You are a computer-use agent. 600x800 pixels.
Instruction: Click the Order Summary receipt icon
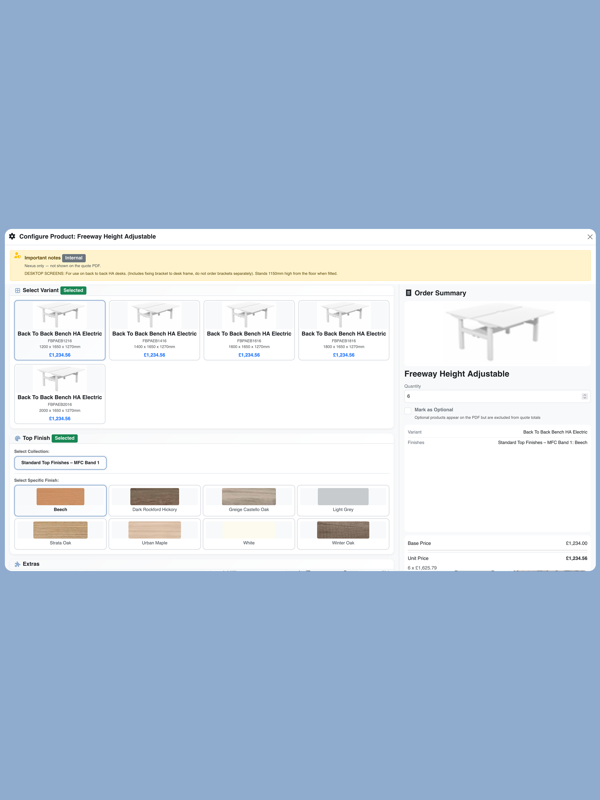pyautogui.click(x=408, y=293)
